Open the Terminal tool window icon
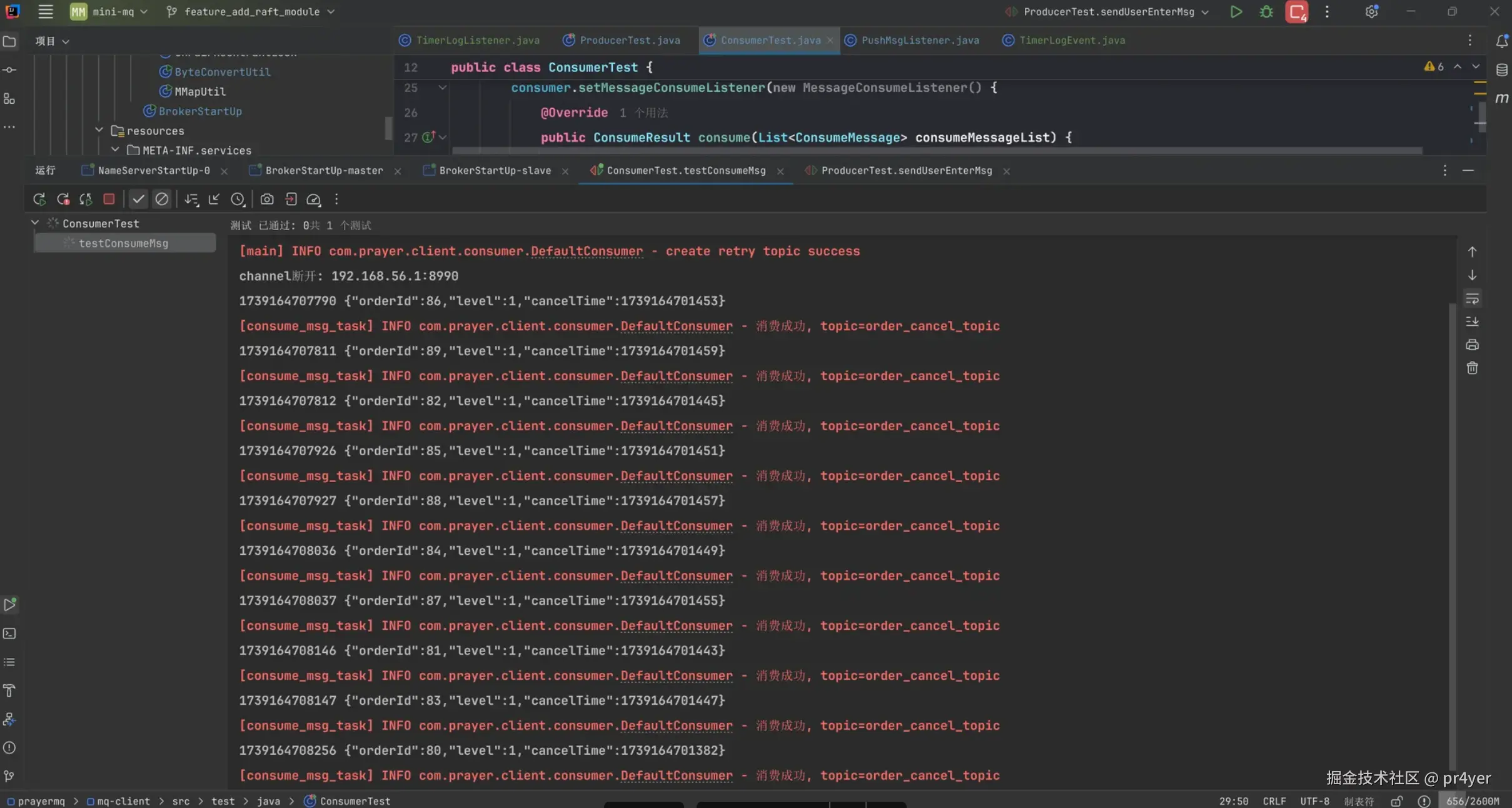Image resolution: width=1512 pixels, height=808 pixels. [9, 634]
